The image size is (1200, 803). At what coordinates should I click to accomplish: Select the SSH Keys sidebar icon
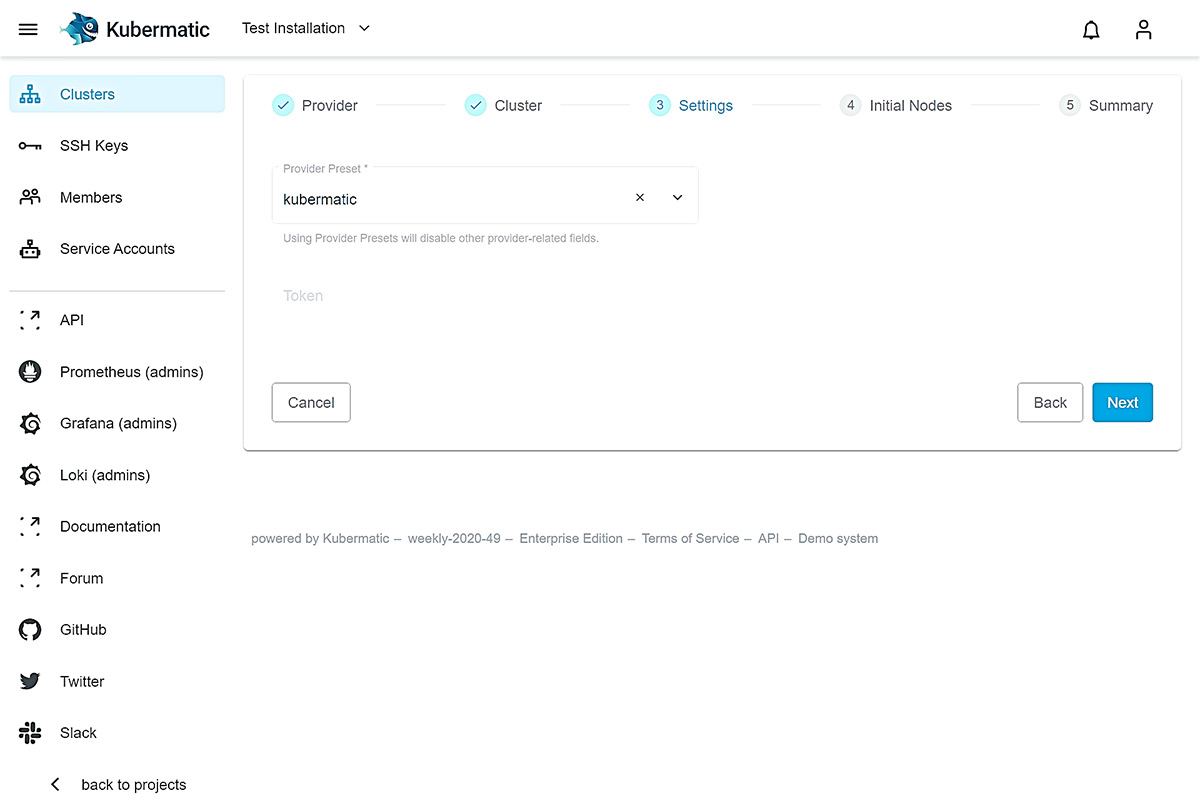[x=30, y=145]
